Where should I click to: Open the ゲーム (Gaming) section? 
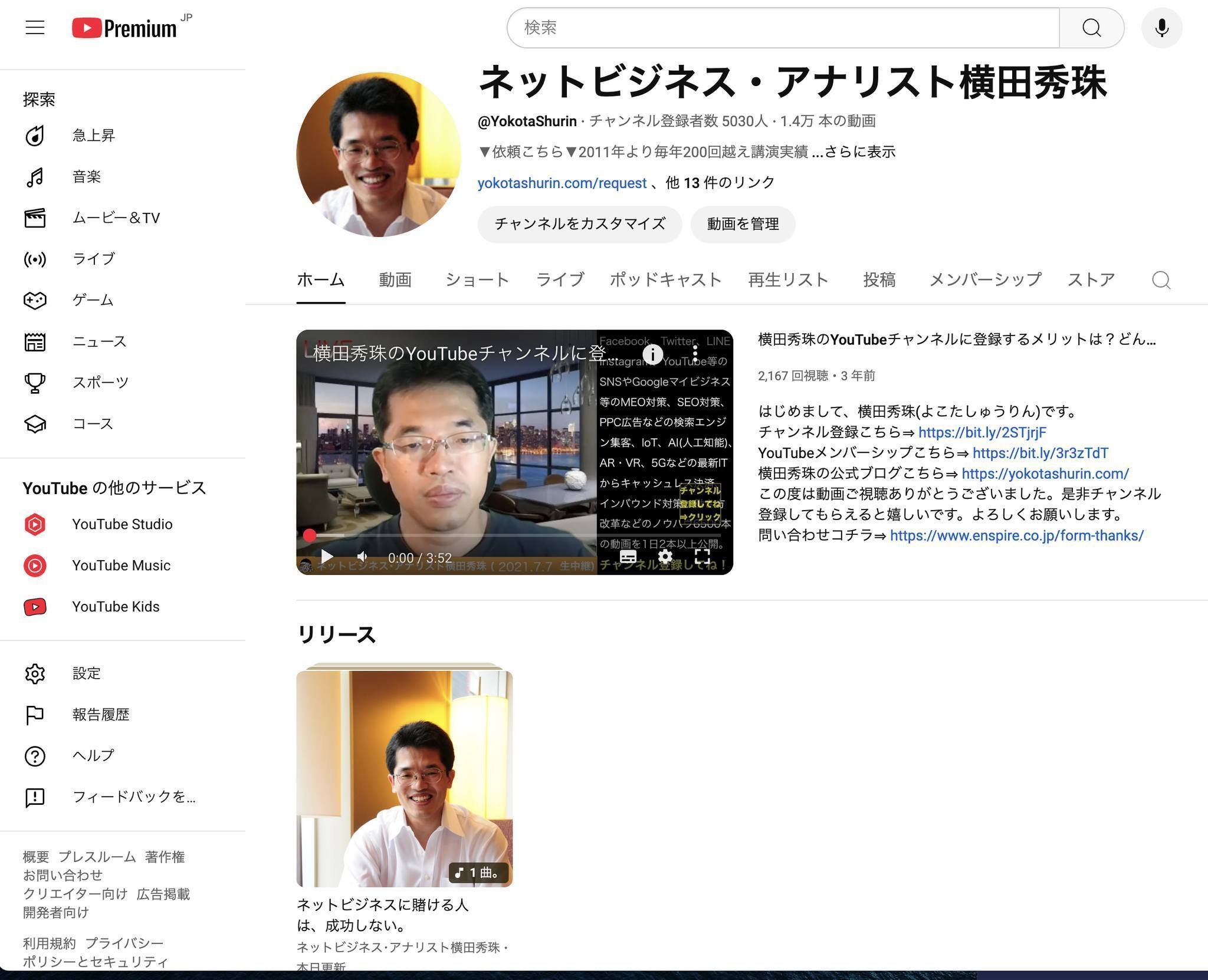tap(92, 300)
